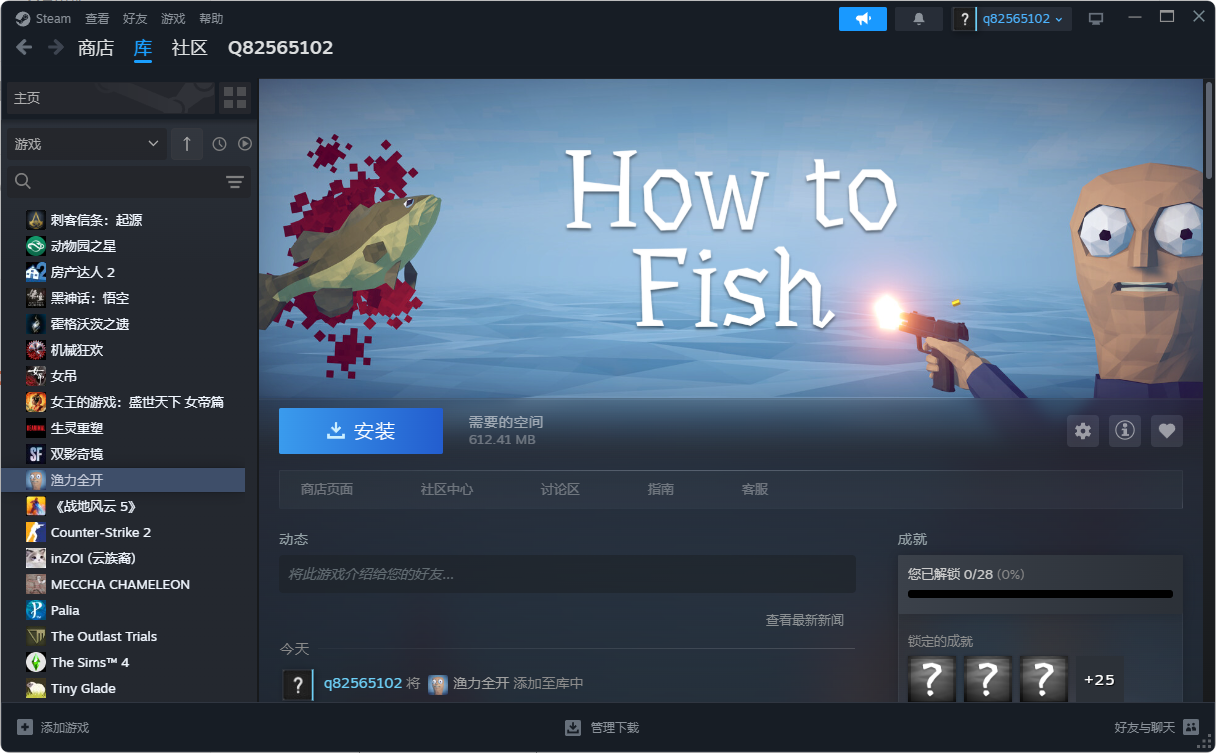Click the first locked achievement icon
Screen dimensions: 1216x753
(x=932, y=679)
